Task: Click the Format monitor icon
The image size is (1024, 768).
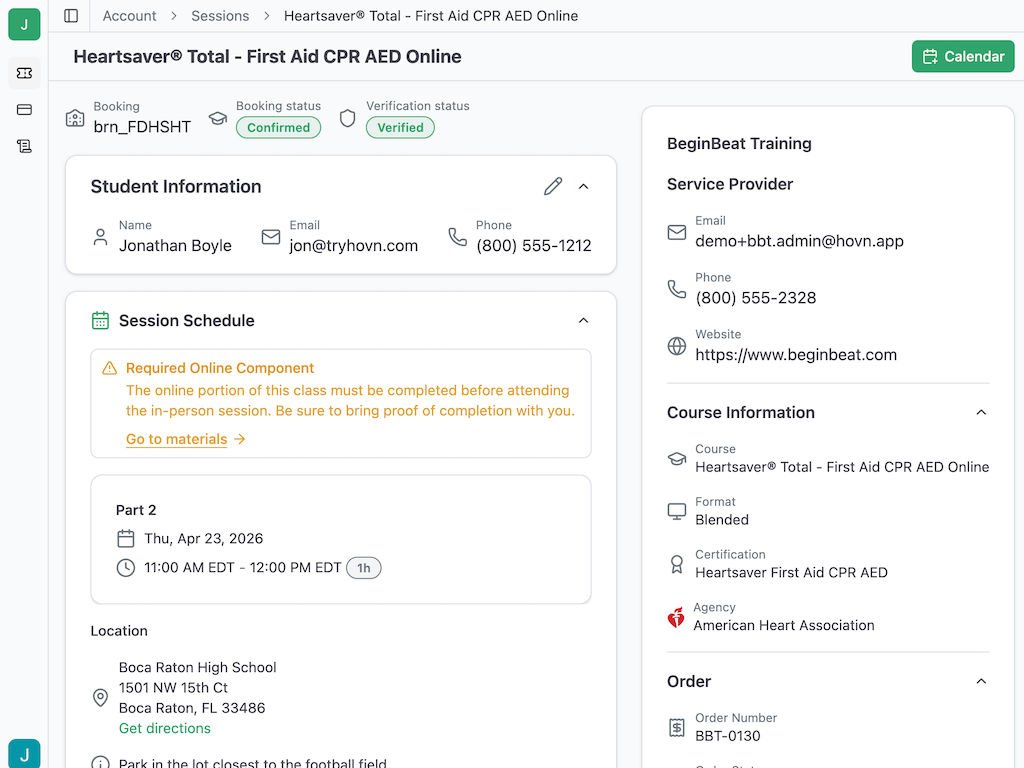Action: [x=677, y=511]
